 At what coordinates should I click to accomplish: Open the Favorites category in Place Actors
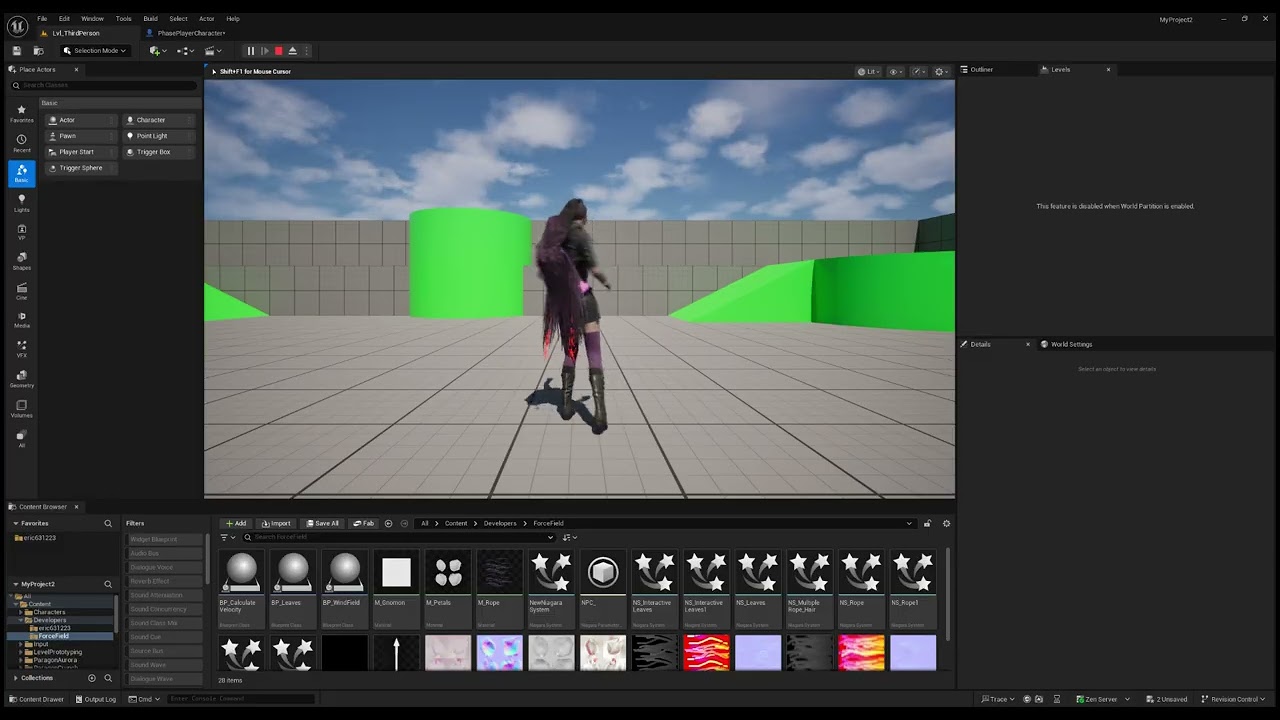pos(21,114)
